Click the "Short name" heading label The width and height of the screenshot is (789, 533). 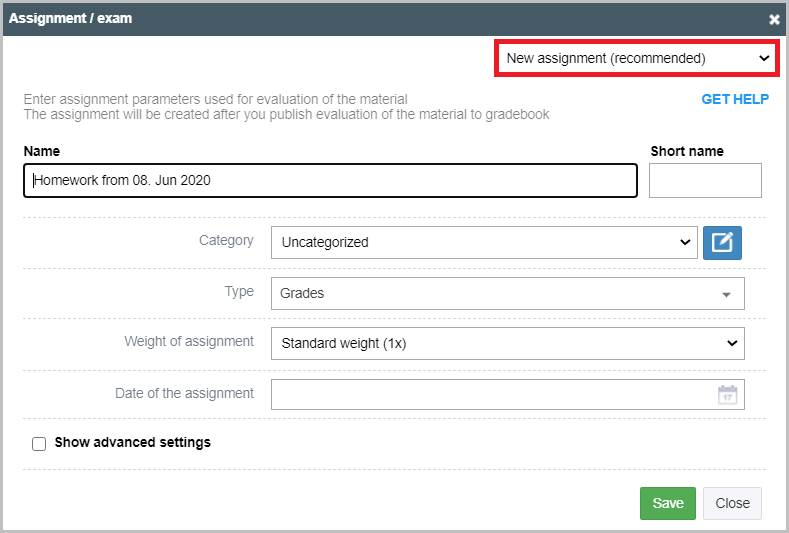point(687,151)
